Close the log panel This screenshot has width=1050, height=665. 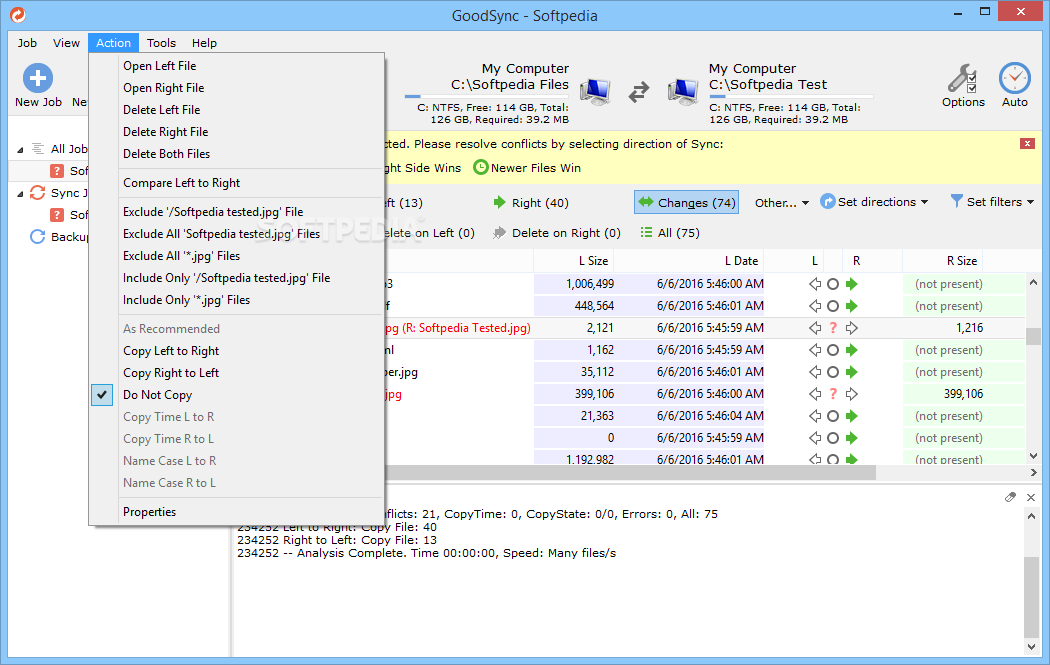1031,497
